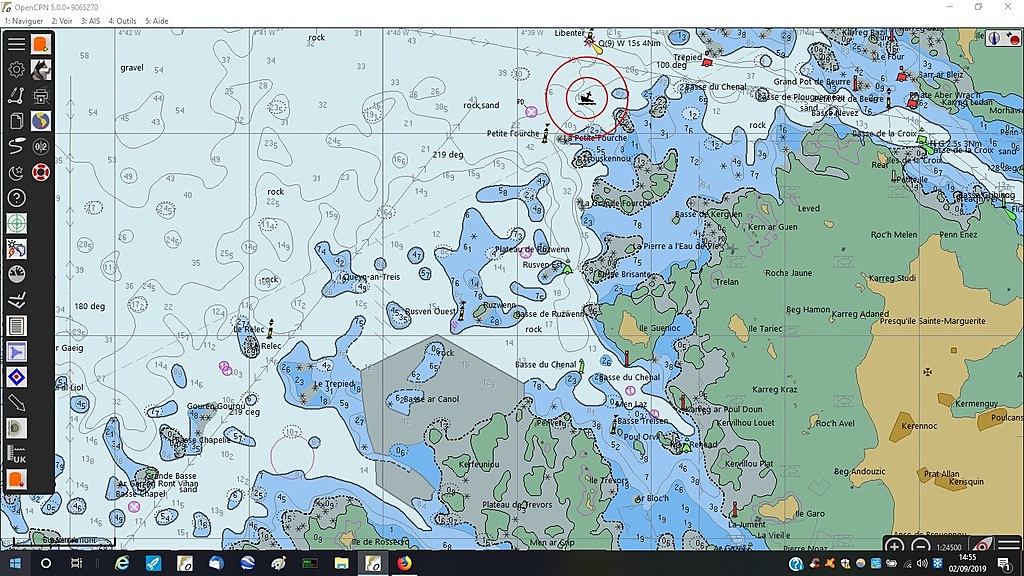This screenshot has width=1024, height=576.
Task: Launch Internet Explorer from the taskbar
Action: [x=122, y=563]
